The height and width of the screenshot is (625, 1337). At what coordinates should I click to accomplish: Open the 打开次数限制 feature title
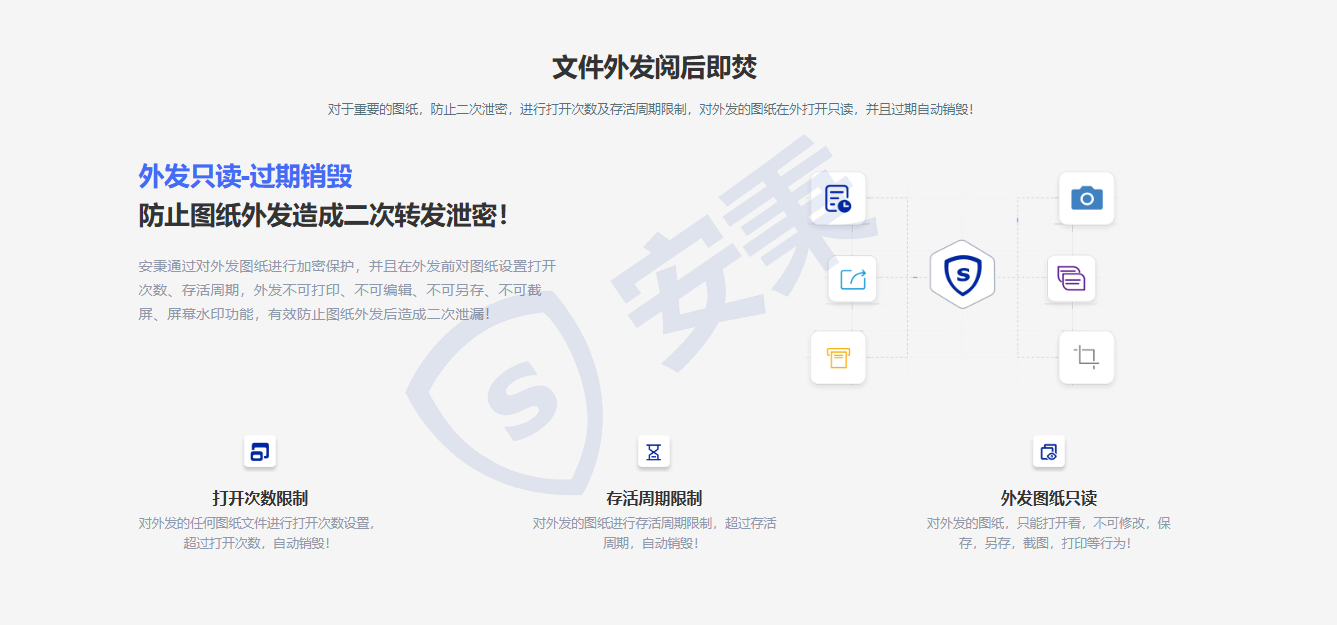pos(260,498)
